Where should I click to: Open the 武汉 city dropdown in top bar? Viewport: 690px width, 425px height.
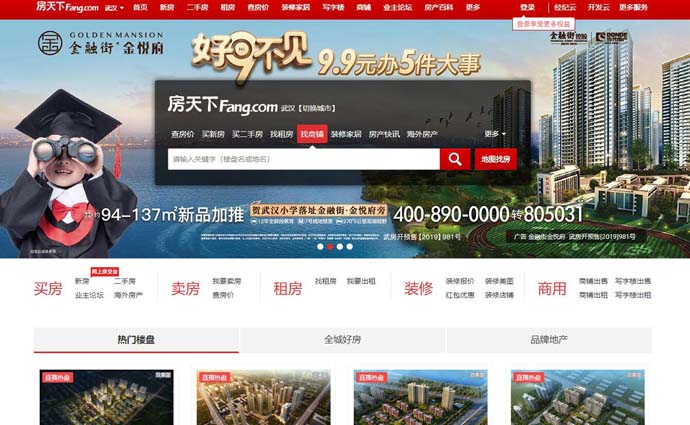[x=114, y=7]
